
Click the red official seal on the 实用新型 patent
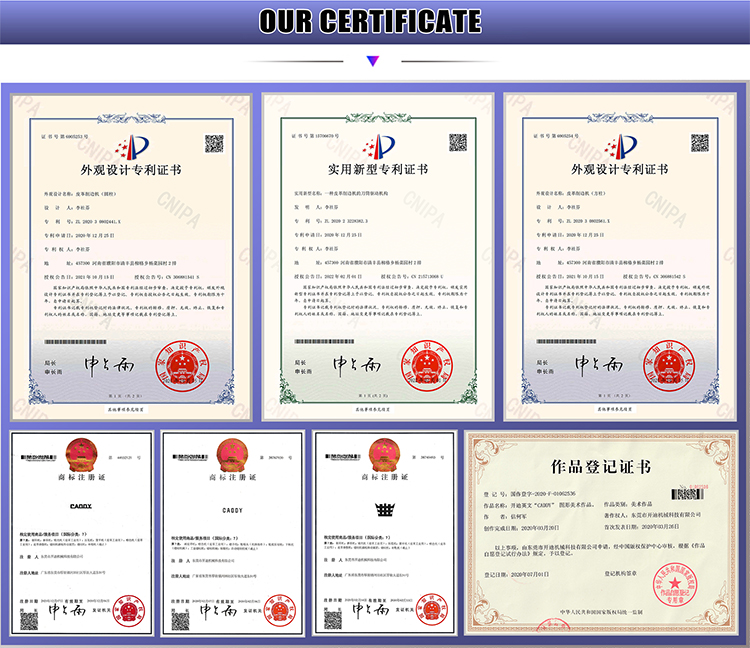427,366
